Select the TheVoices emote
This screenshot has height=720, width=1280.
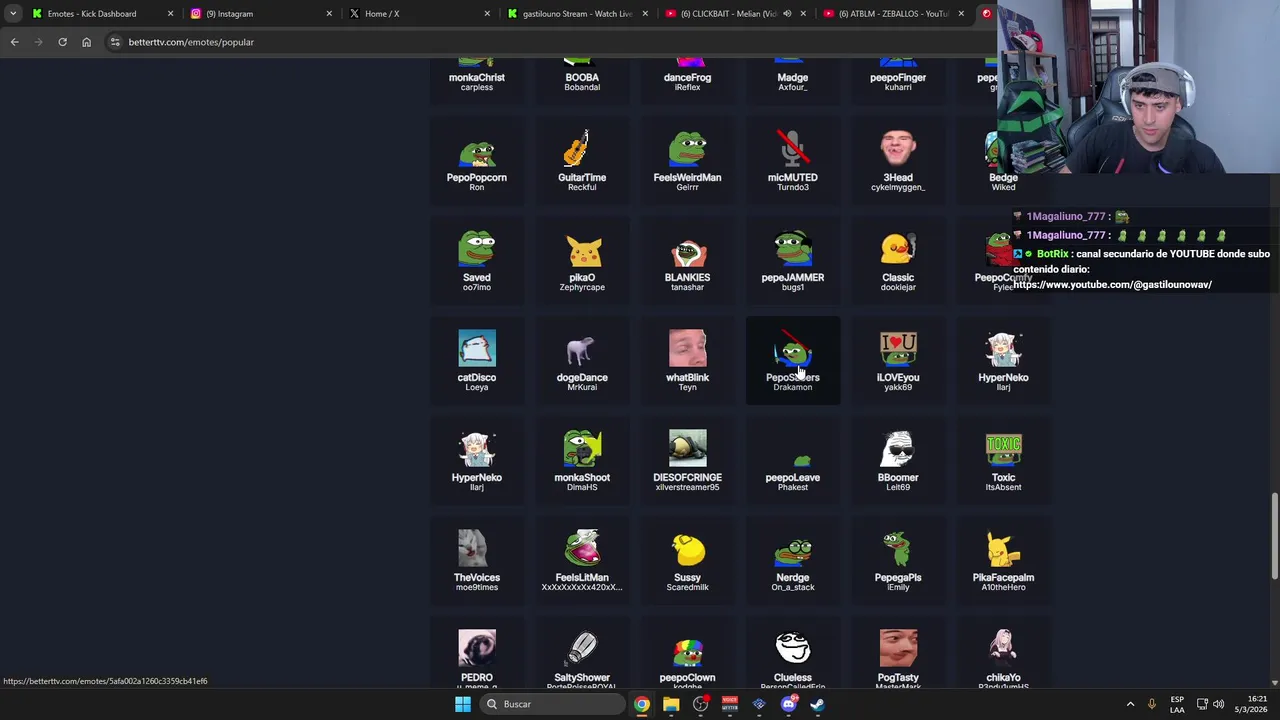(x=477, y=560)
